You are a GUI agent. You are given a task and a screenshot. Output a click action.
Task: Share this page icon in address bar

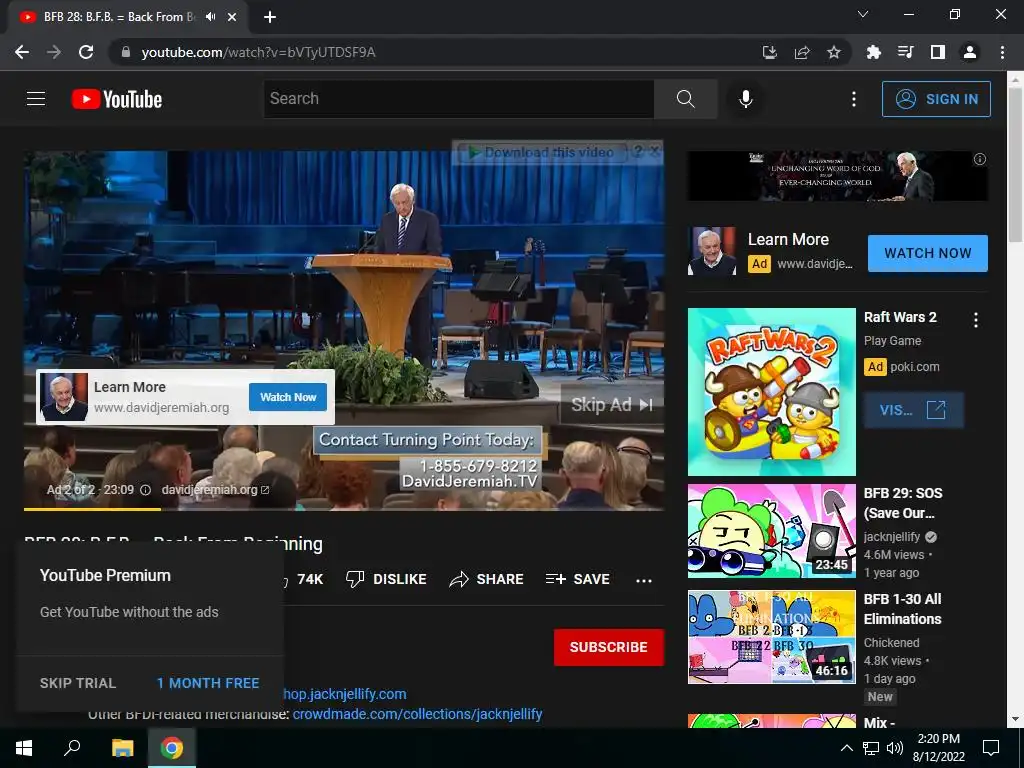point(802,52)
